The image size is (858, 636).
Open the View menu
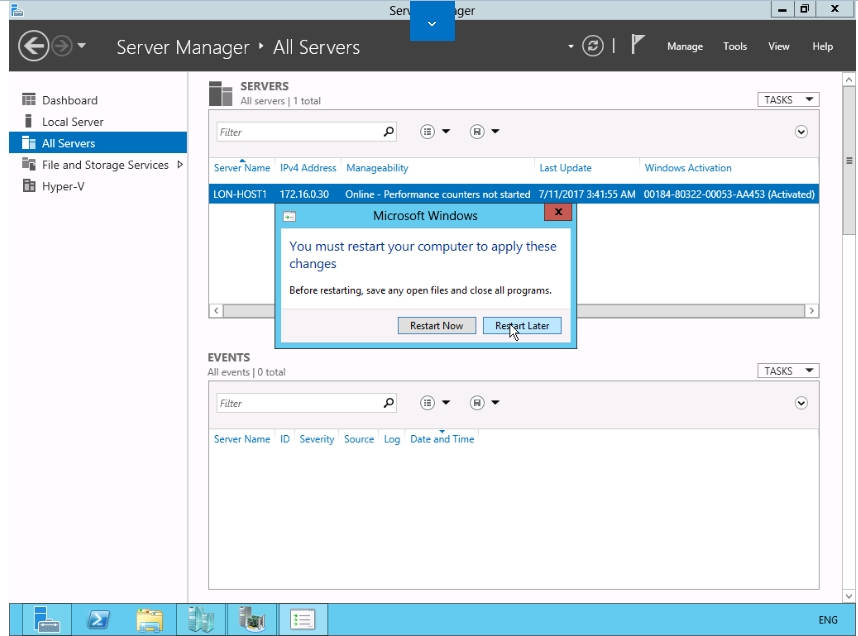[x=779, y=47]
